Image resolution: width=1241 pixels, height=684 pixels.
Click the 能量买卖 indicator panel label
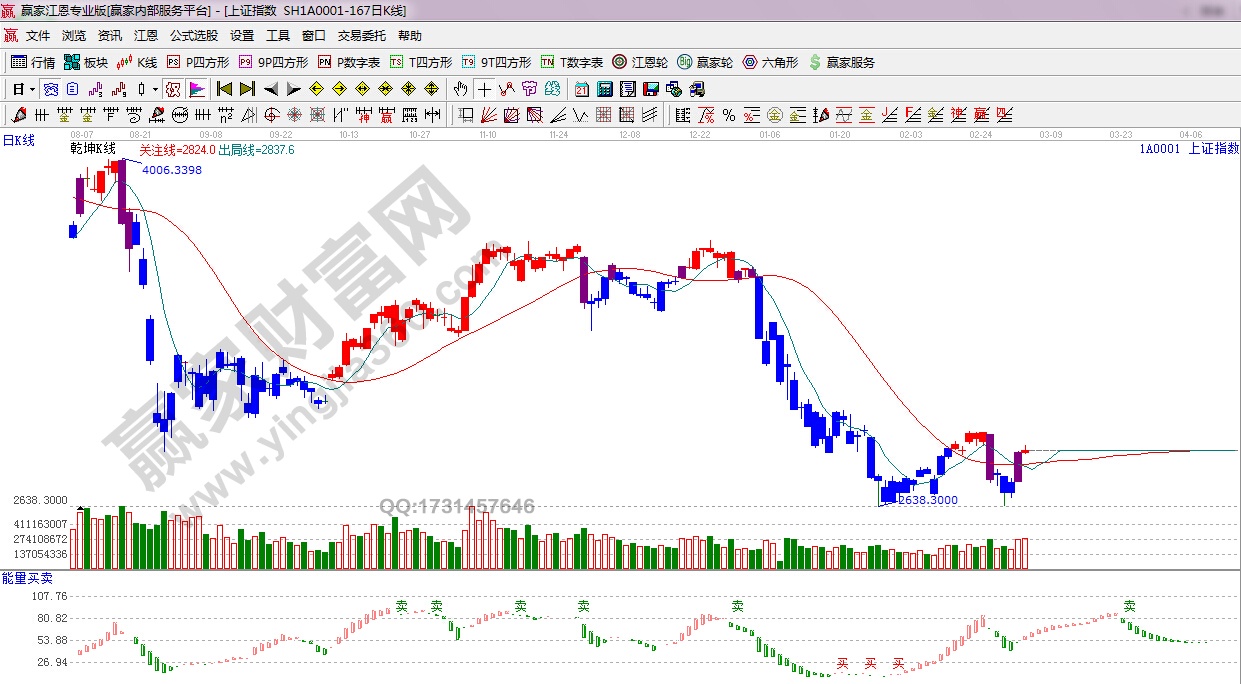click(x=27, y=578)
